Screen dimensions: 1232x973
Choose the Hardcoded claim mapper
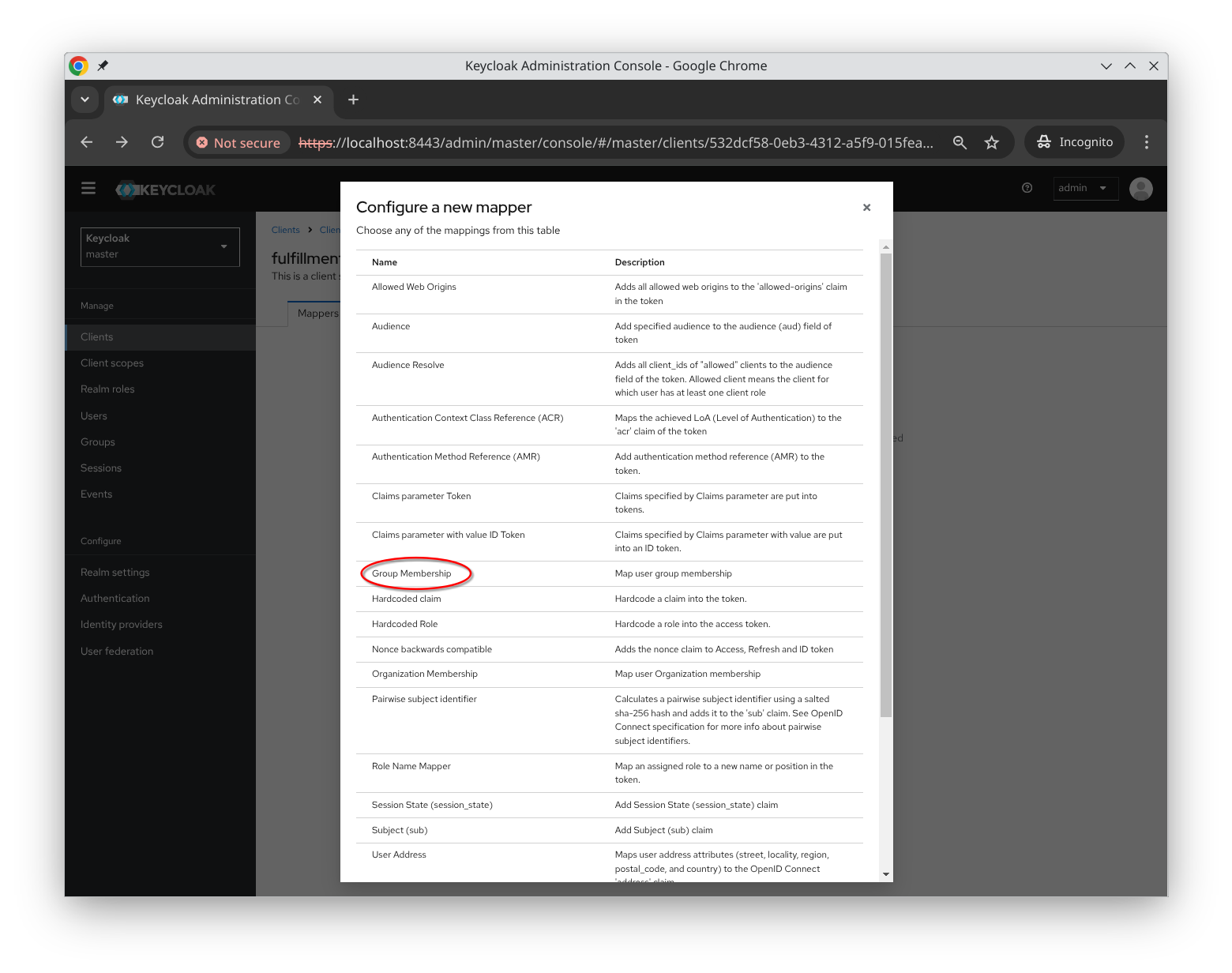tap(406, 599)
